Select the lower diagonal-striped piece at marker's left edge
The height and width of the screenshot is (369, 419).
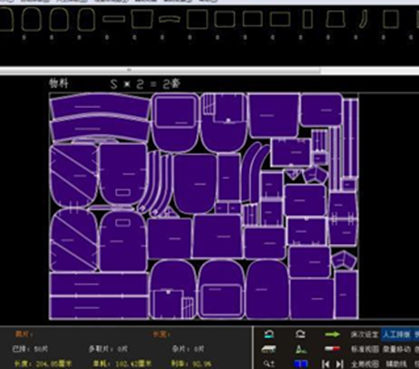coord(73,239)
